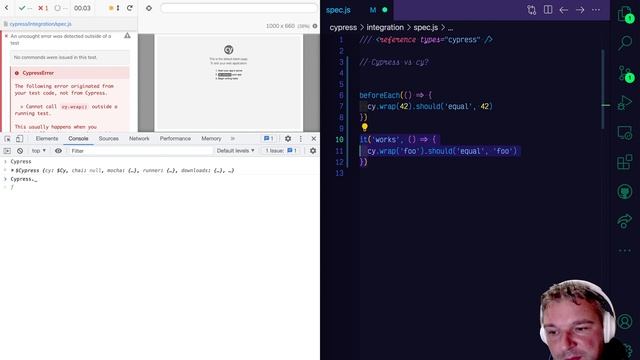Click the 'No commands were issued in this test' text
Viewport: 640px width, 360px height.
click(56, 58)
